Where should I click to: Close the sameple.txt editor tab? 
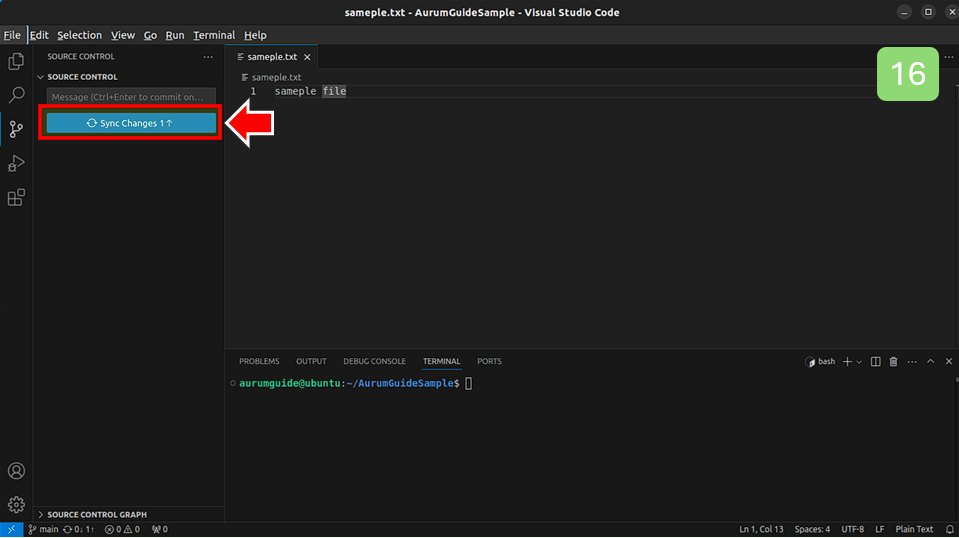pos(307,57)
